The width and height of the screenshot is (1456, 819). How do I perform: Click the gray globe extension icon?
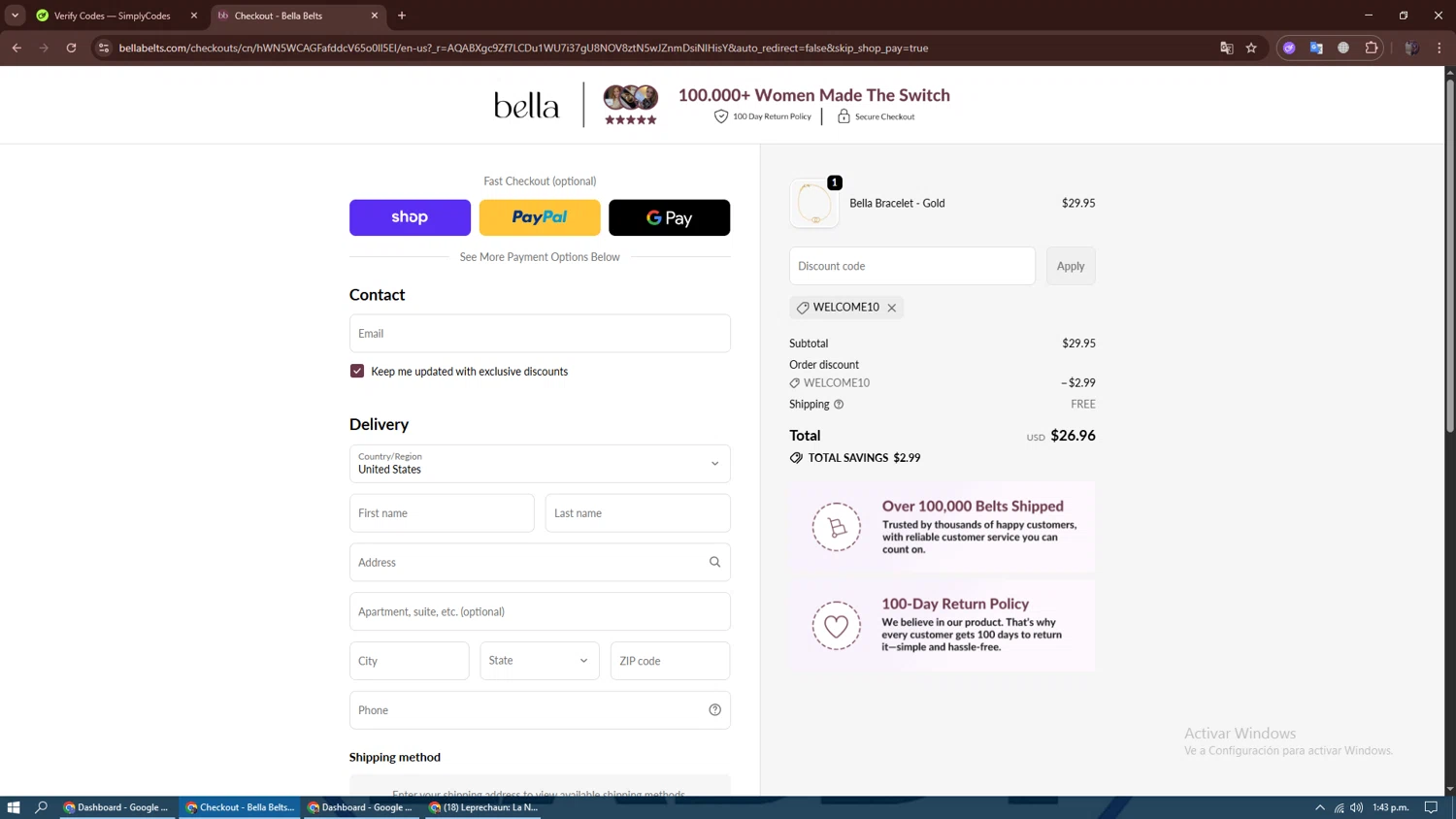click(x=1343, y=48)
